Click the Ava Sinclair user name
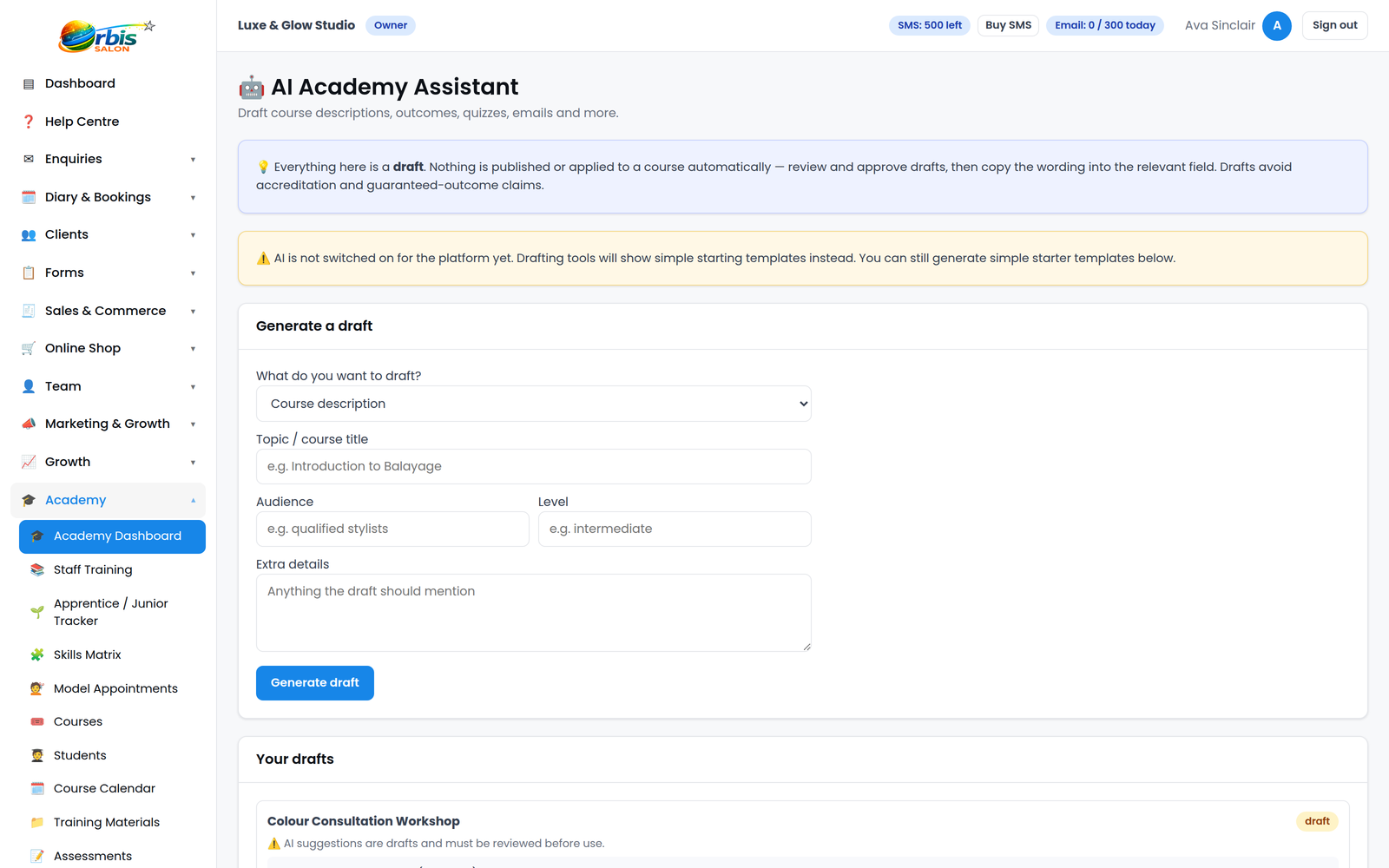Image resolution: width=1389 pixels, height=868 pixels. pyautogui.click(x=1220, y=25)
